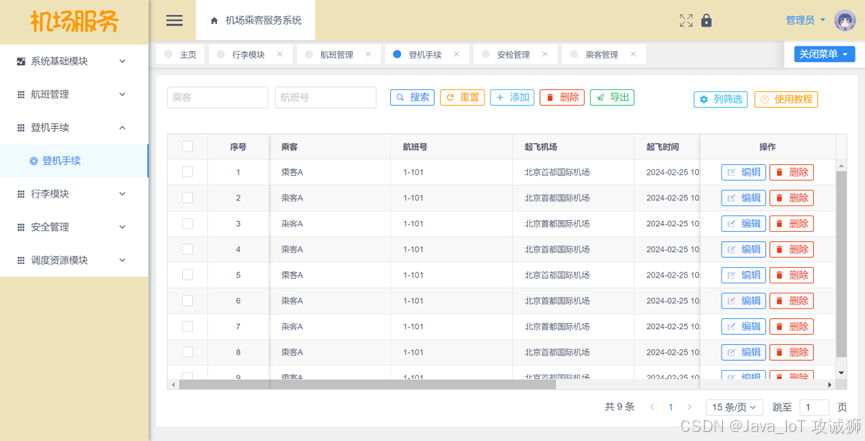This screenshot has height=441, width=865.
Task: Click the 系统基础模块 sidebar icon
Action: (x=21, y=61)
